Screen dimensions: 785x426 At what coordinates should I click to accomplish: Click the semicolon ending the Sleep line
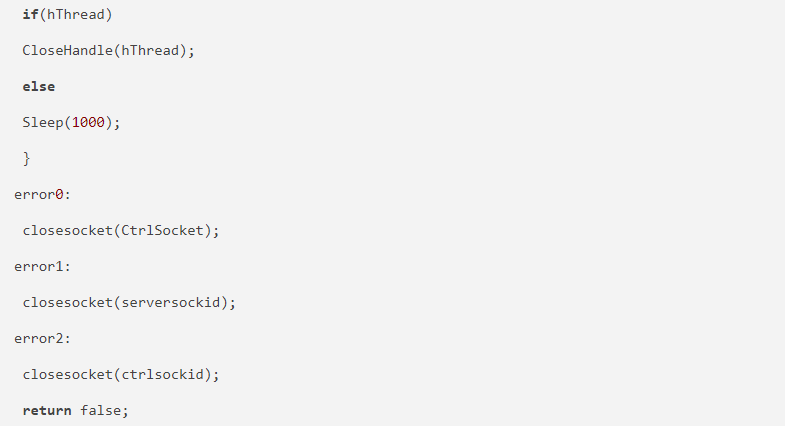117,122
